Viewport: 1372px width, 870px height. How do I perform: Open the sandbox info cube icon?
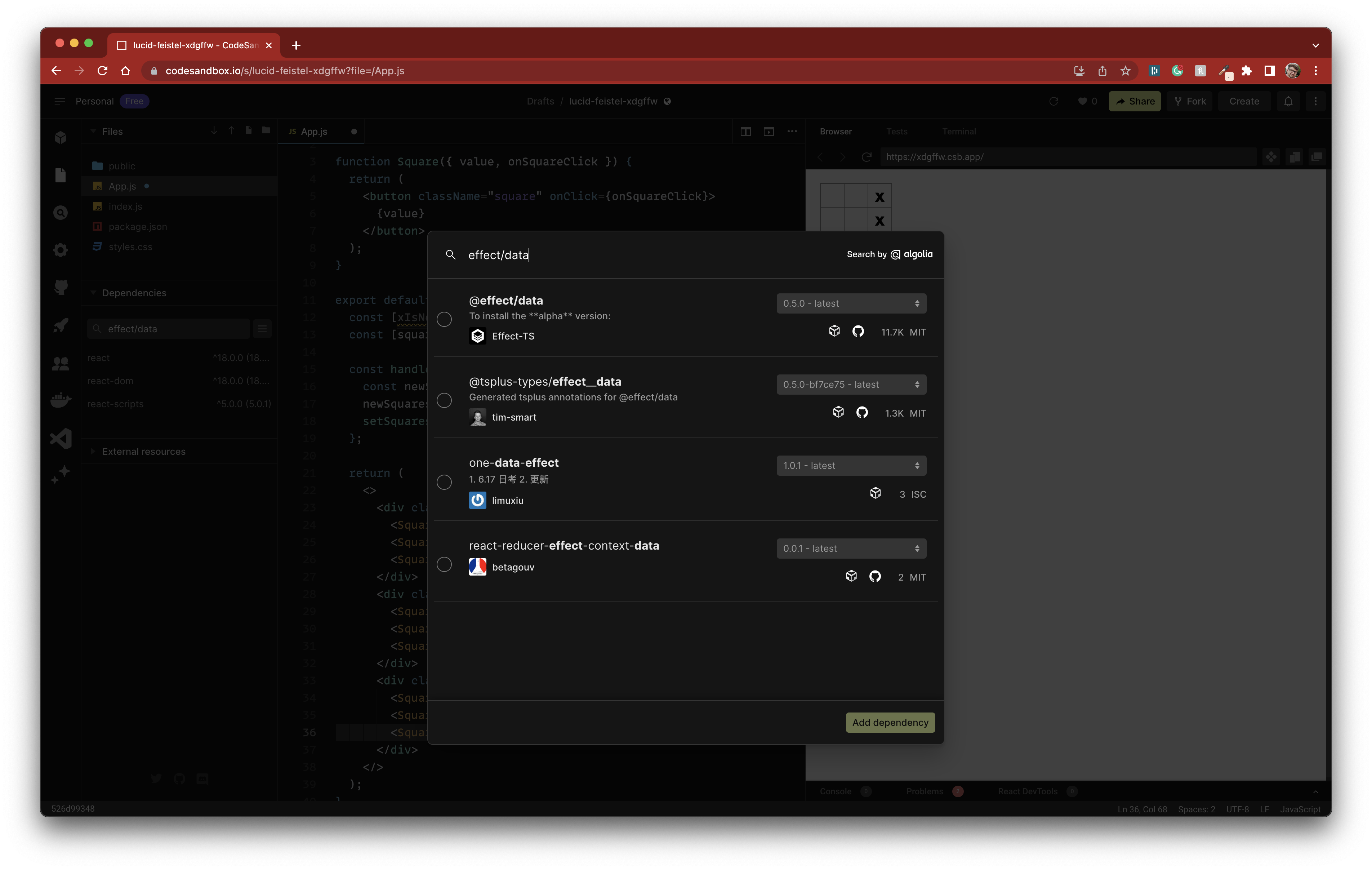61,137
